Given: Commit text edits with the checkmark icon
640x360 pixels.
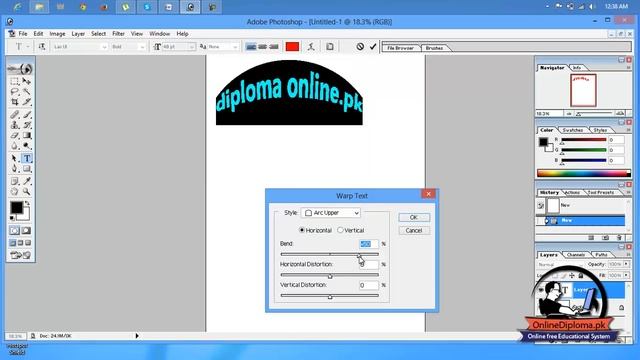Looking at the screenshot, I should click(373, 47).
